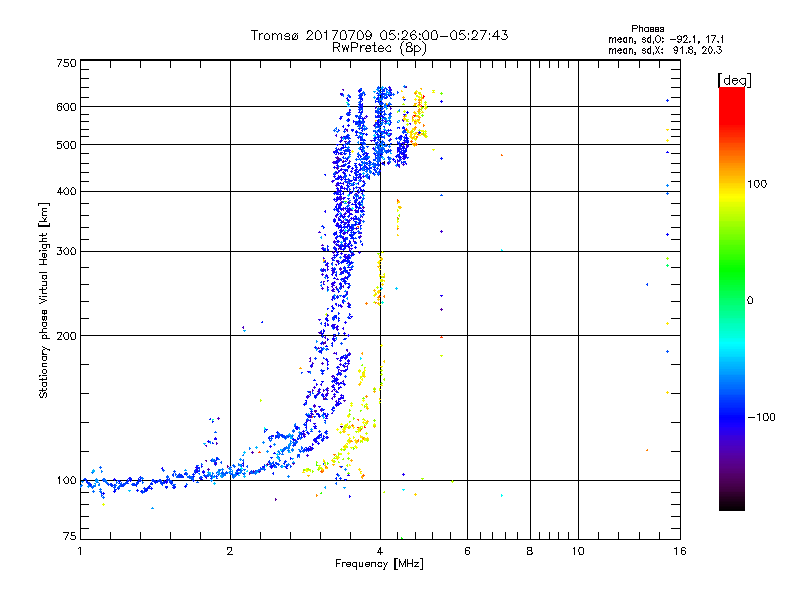
Task: Click the x-axis tick label "16"
Action: (680, 551)
